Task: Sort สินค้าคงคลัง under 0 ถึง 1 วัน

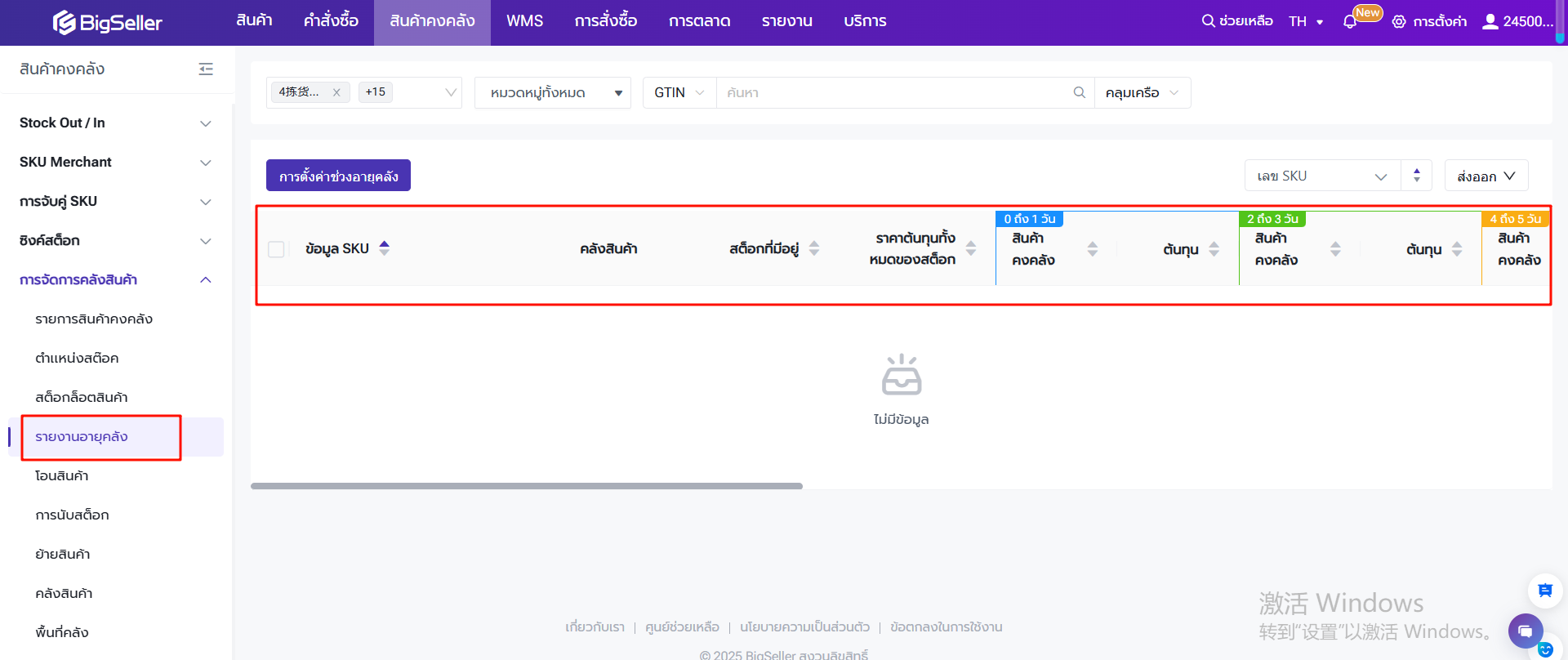Action: (1093, 249)
